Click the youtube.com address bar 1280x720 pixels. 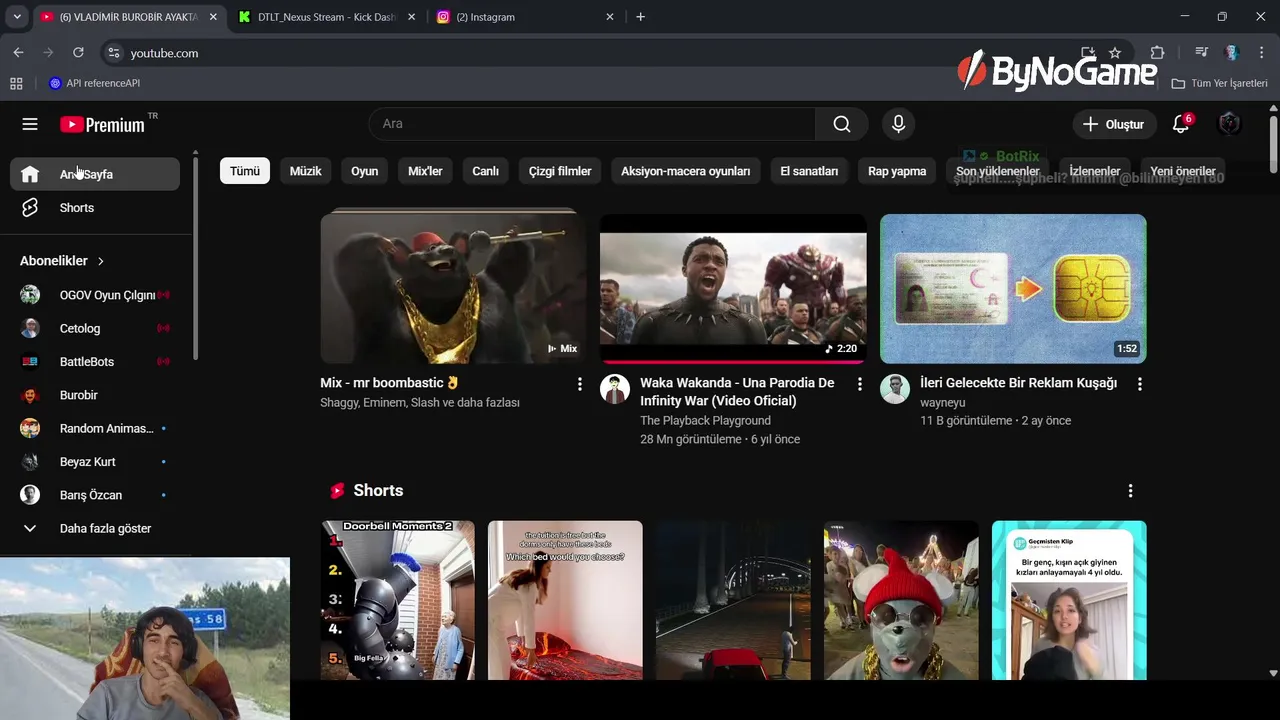(x=590, y=53)
